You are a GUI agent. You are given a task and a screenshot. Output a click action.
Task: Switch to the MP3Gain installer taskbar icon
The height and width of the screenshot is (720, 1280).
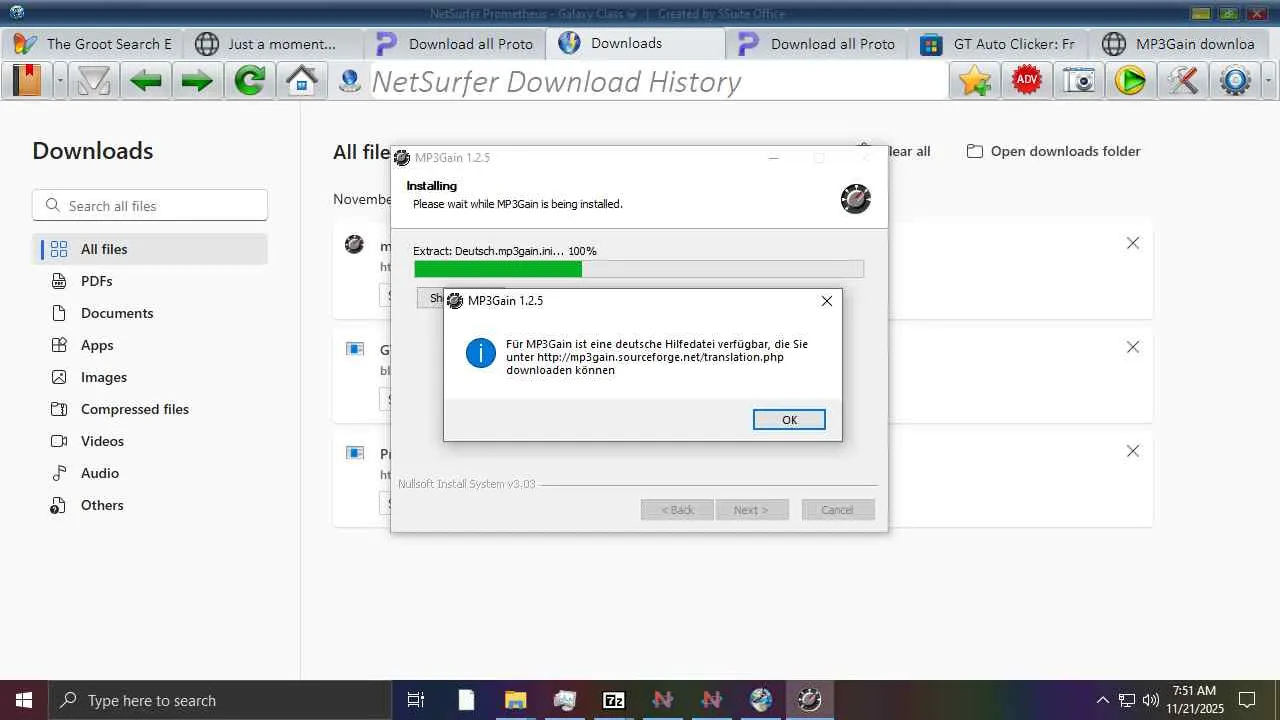coord(810,700)
